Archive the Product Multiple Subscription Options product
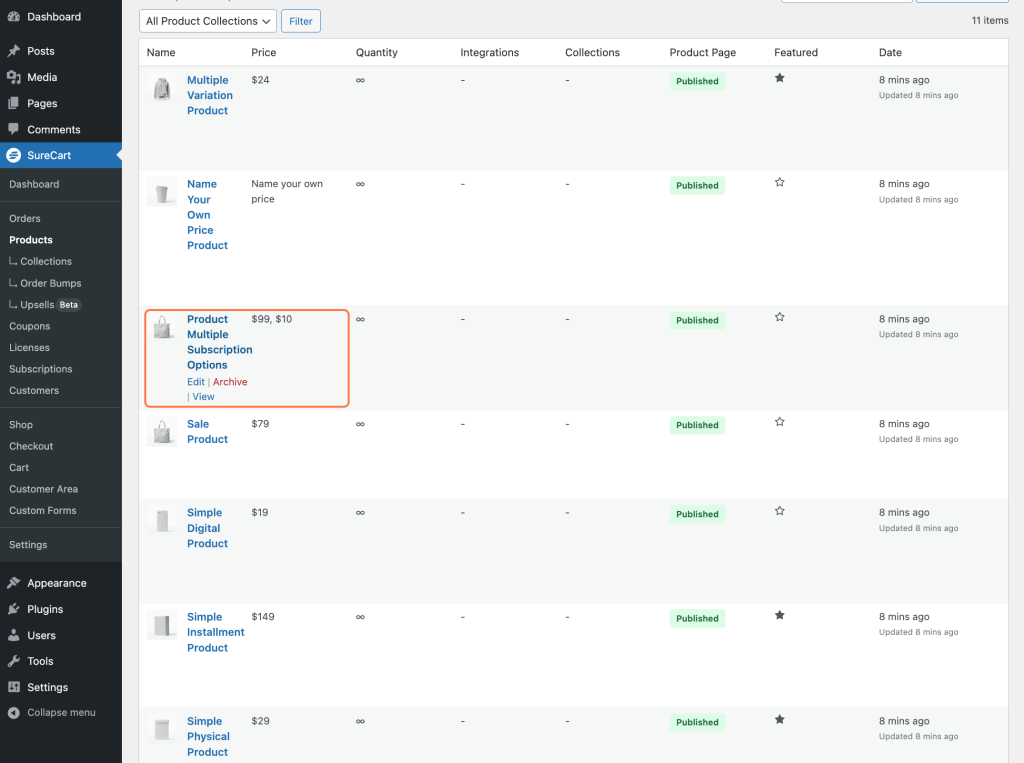 click(230, 382)
